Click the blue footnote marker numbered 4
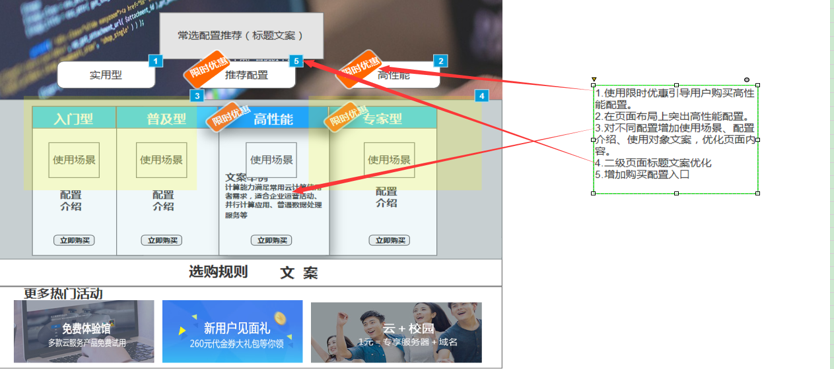 pyautogui.click(x=481, y=96)
